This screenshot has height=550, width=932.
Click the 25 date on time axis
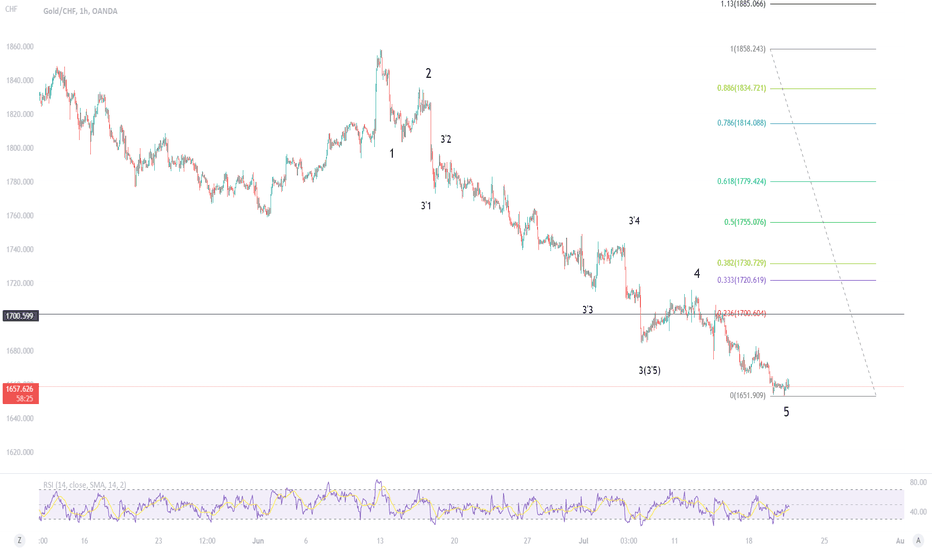coord(824,541)
